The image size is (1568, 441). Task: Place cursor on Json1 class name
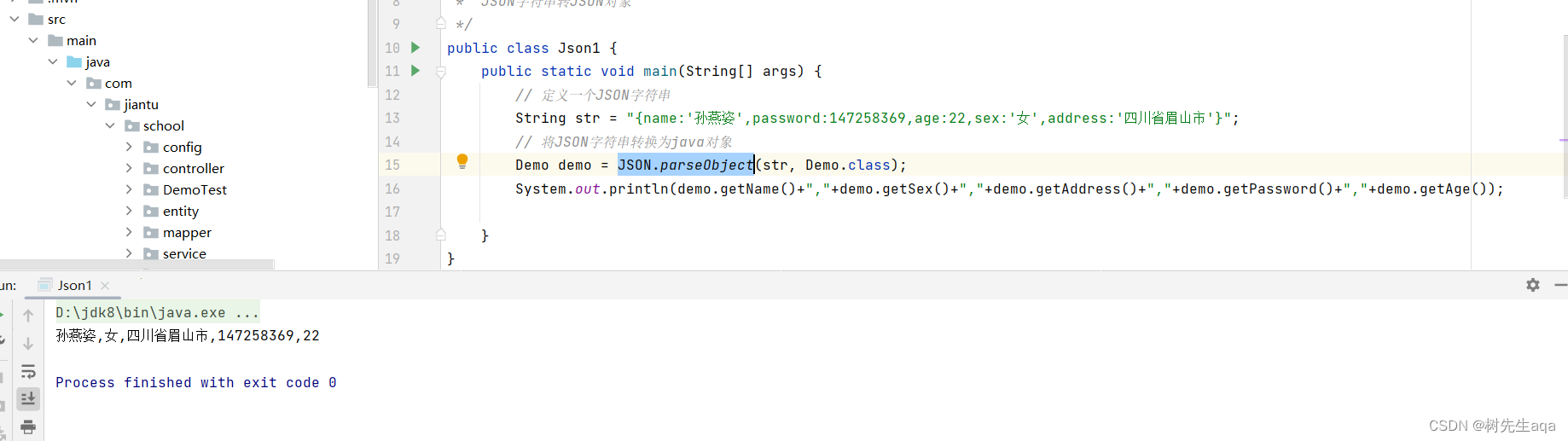579,48
